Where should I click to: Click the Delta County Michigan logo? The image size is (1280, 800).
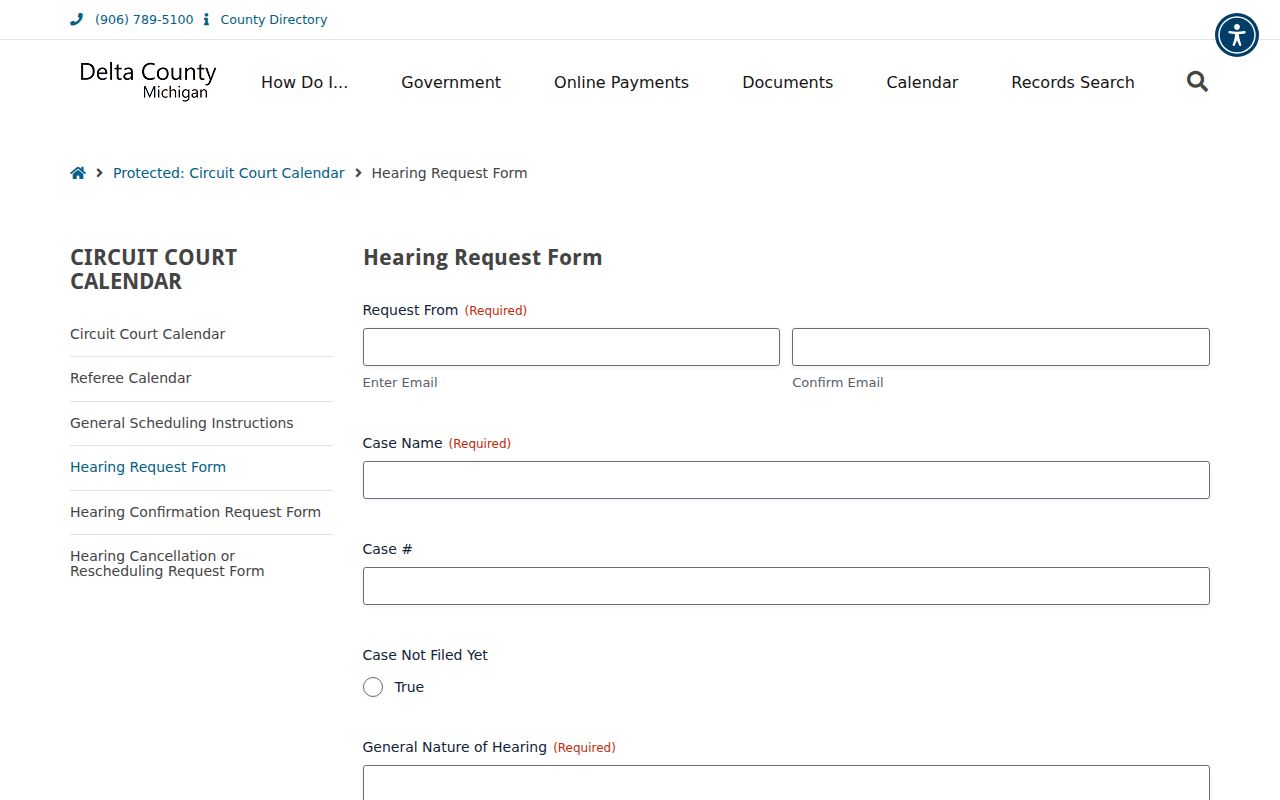148,81
